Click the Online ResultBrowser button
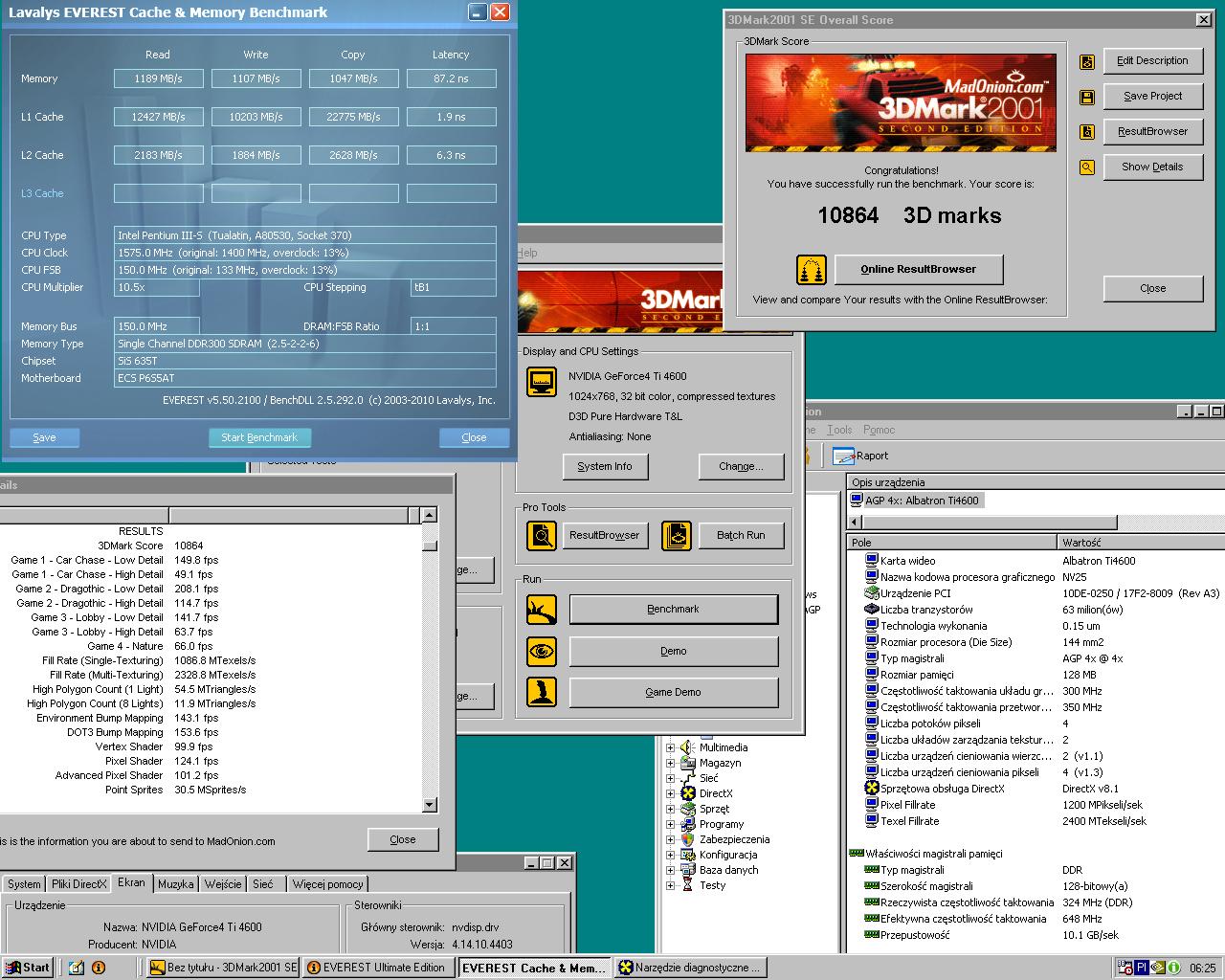1225x980 pixels. click(919, 269)
